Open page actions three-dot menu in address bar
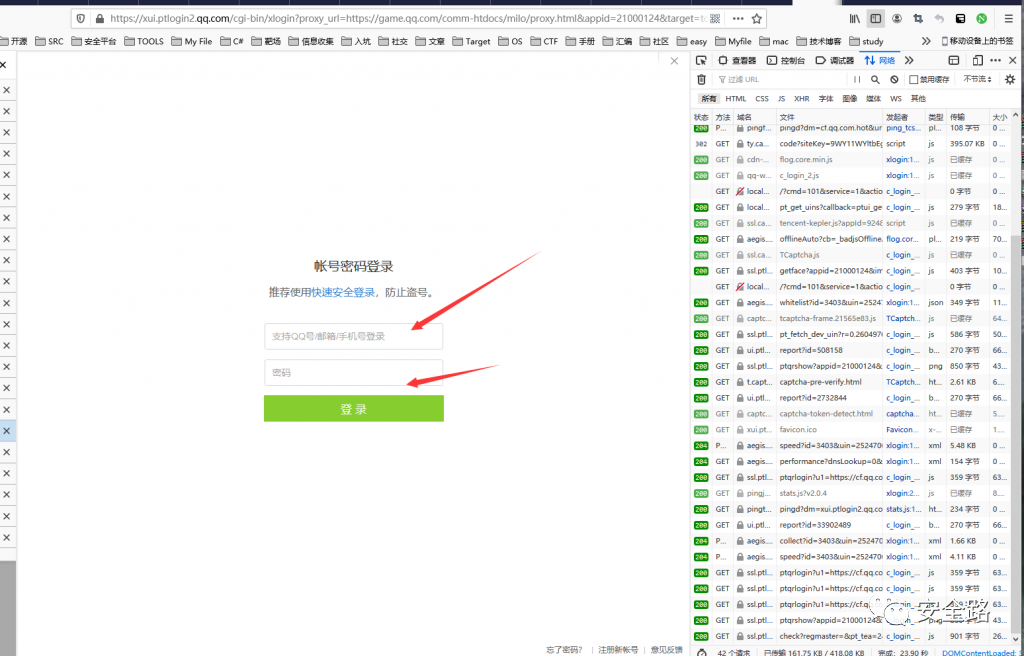The width and height of the screenshot is (1024, 656). tap(738, 19)
